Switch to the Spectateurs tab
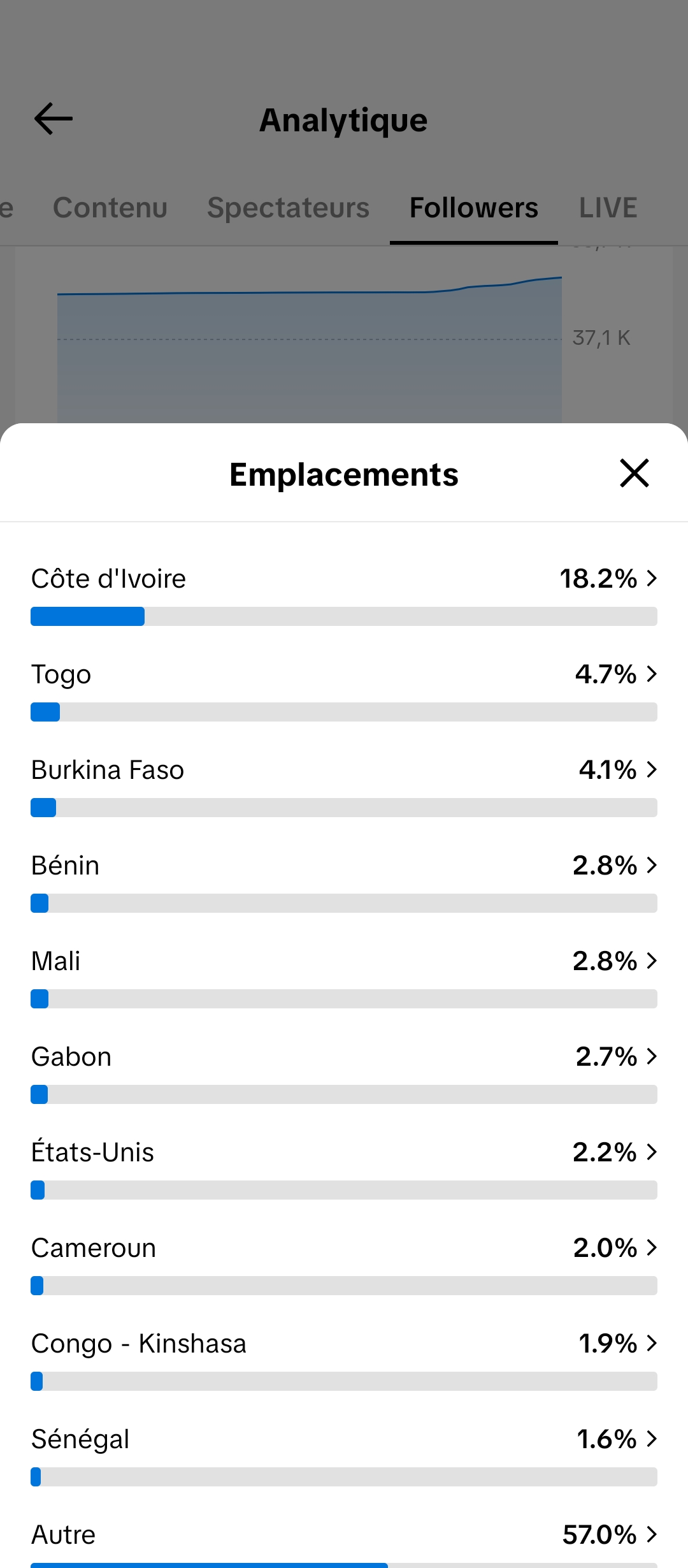The height and width of the screenshot is (1568, 688). 288,208
